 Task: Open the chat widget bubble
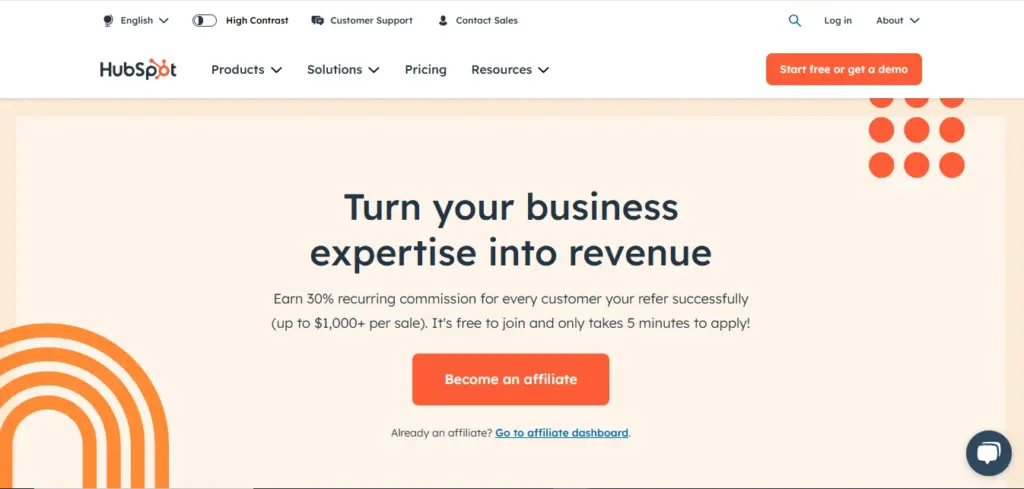[x=988, y=453]
